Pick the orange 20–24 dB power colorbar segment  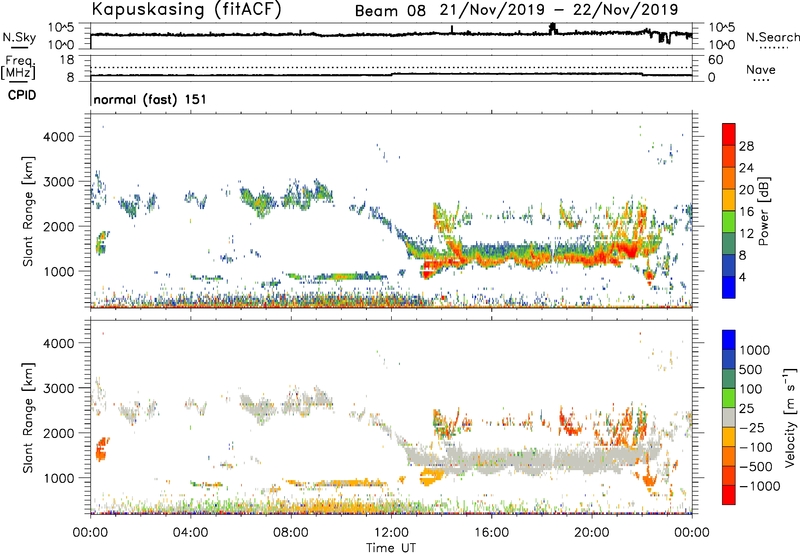729,178
